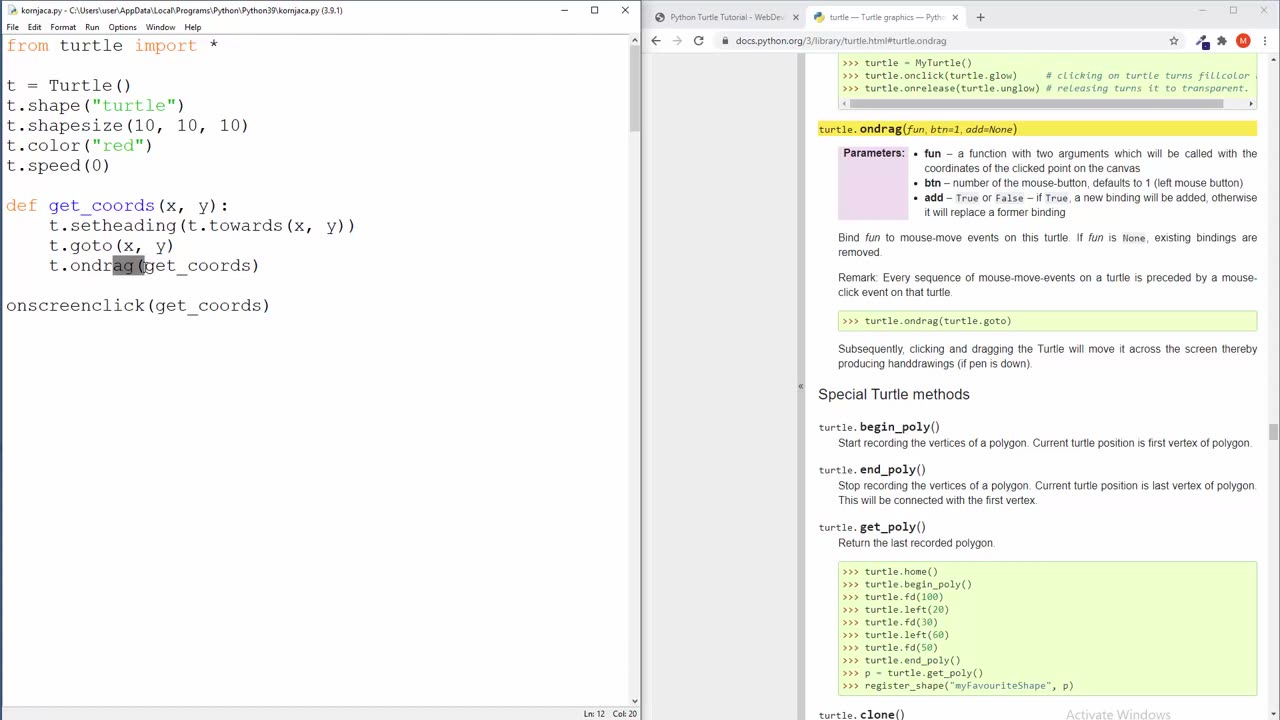Image resolution: width=1280 pixels, height=720 pixels.
Task: Click the turtle.clone() heading
Action: pos(861,714)
